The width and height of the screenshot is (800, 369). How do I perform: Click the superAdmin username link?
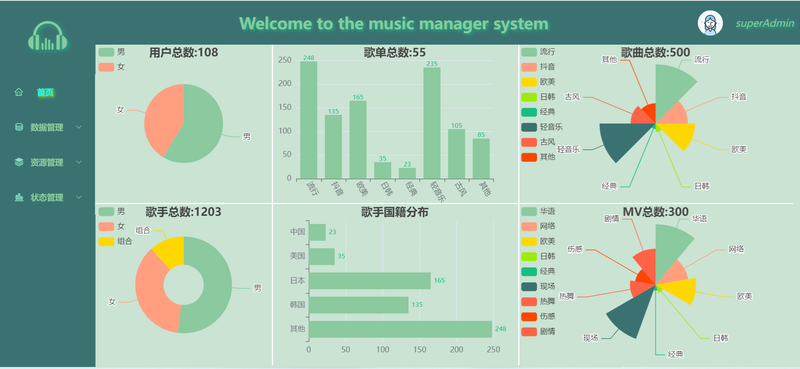pos(765,23)
